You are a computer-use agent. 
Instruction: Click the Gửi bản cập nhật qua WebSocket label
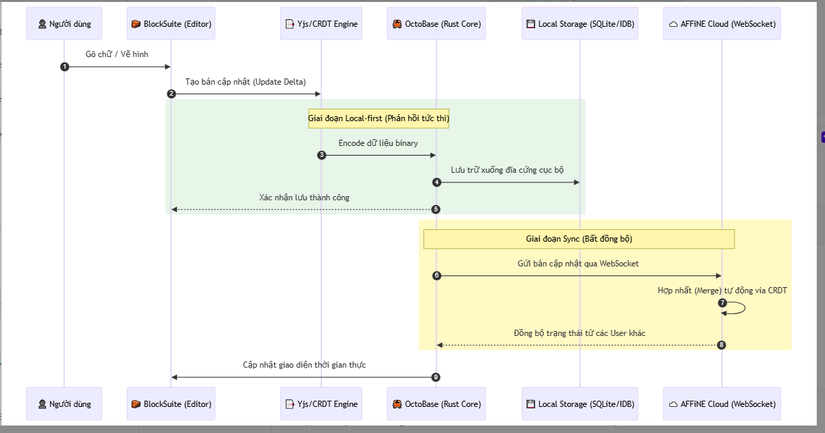point(578,263)
